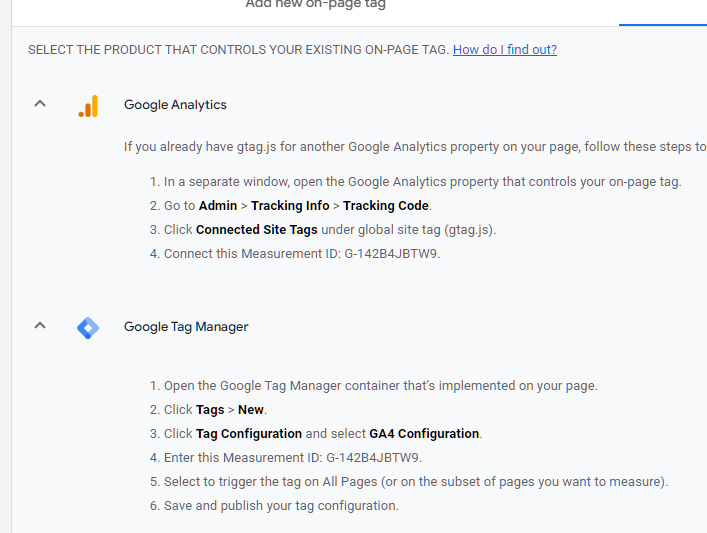Click the bold 'Tag Configuration' text
The width and height of the screenshot is (707, 533).
coord(249,434)
